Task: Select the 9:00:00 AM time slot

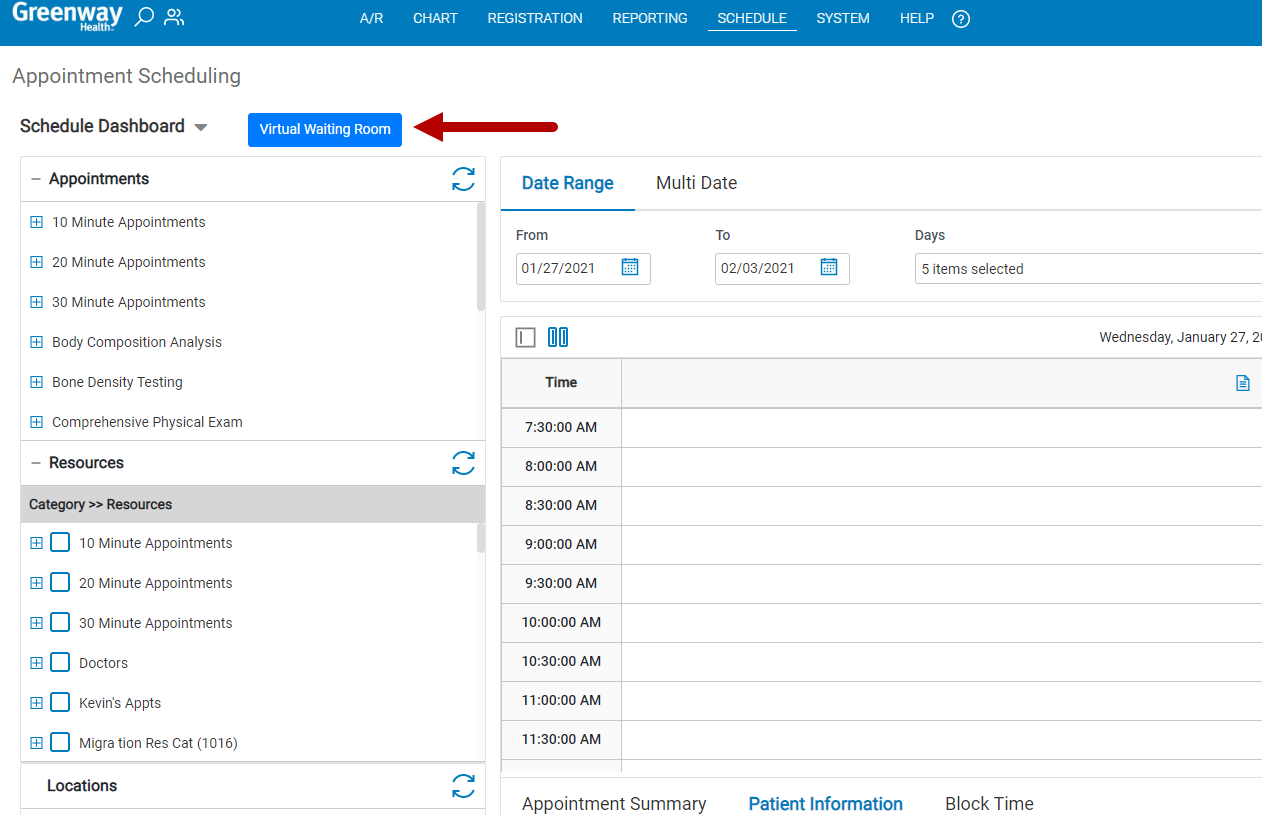Action: (561, 544)
